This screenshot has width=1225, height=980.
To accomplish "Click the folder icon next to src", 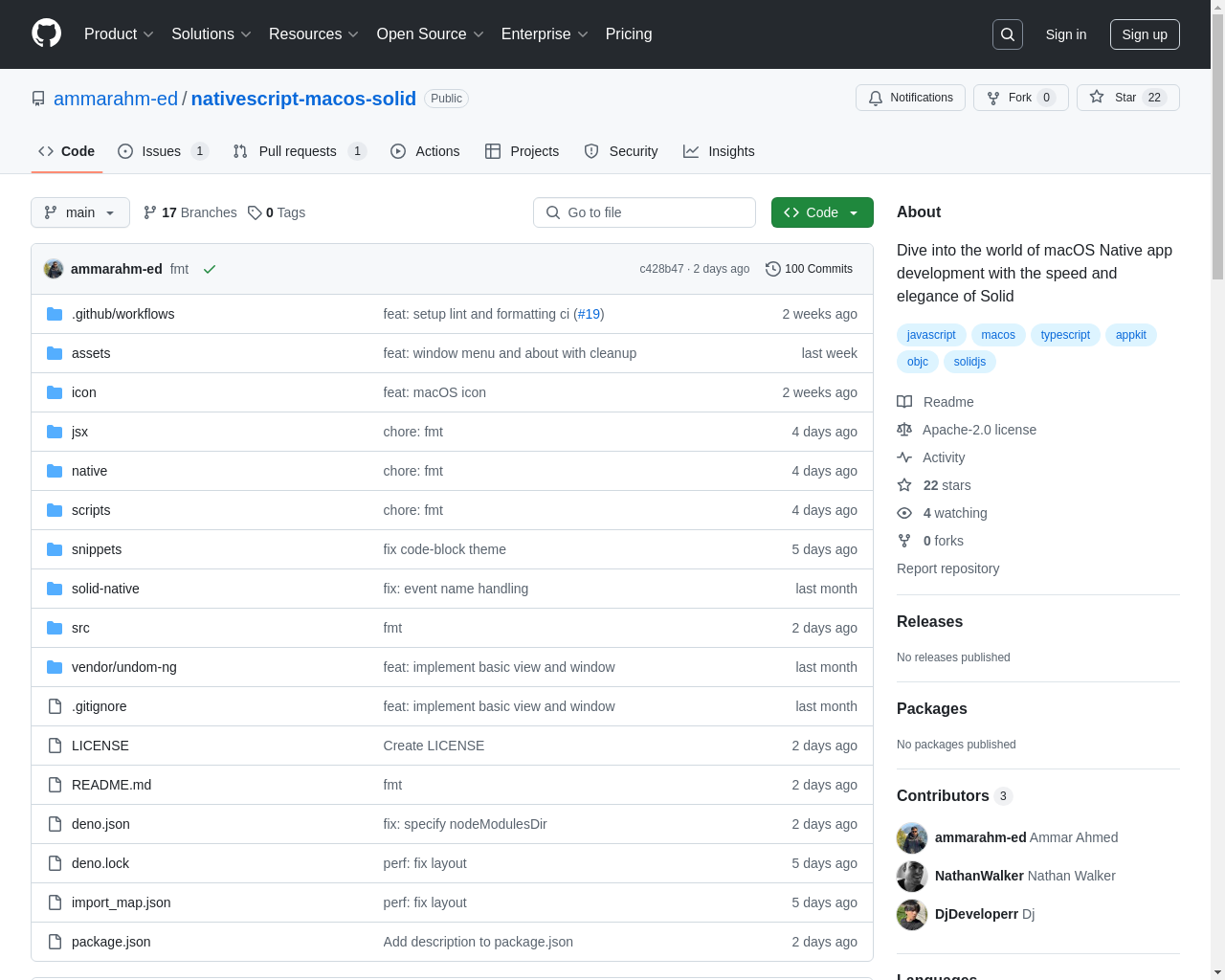I will pos(55,628).
